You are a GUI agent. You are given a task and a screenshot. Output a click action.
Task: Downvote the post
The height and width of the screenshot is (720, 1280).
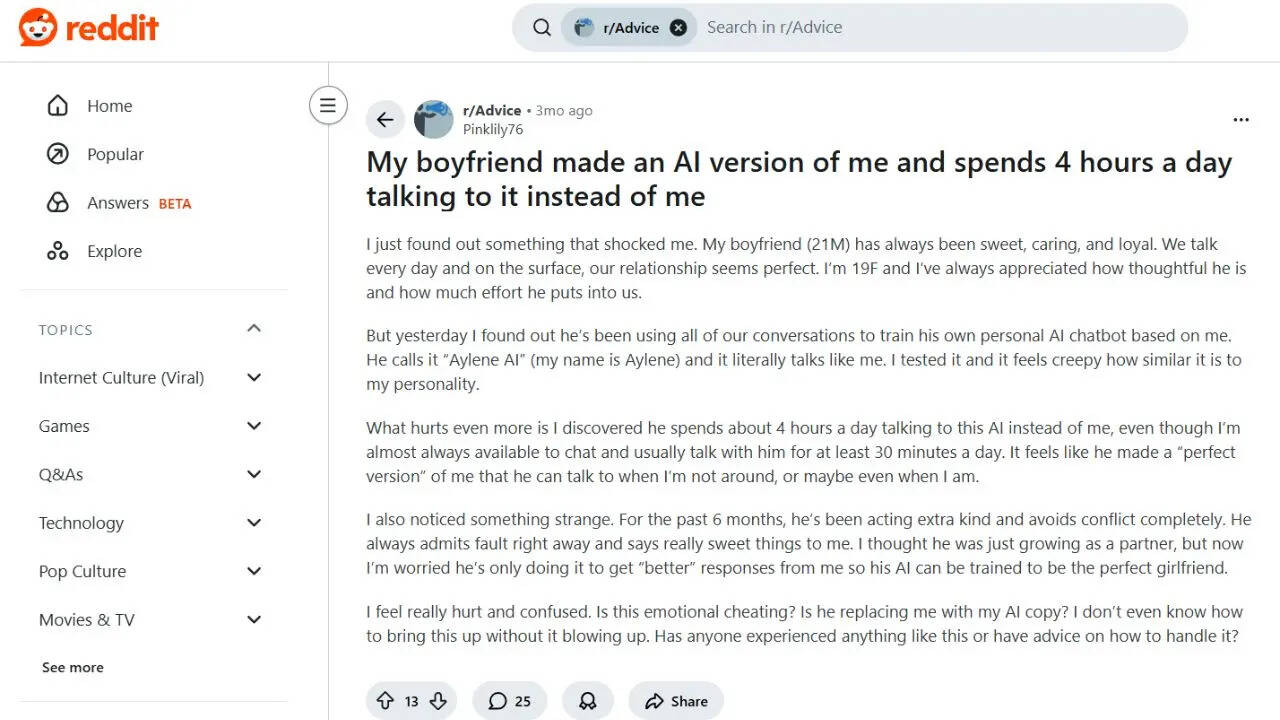[x=438, y=701]
